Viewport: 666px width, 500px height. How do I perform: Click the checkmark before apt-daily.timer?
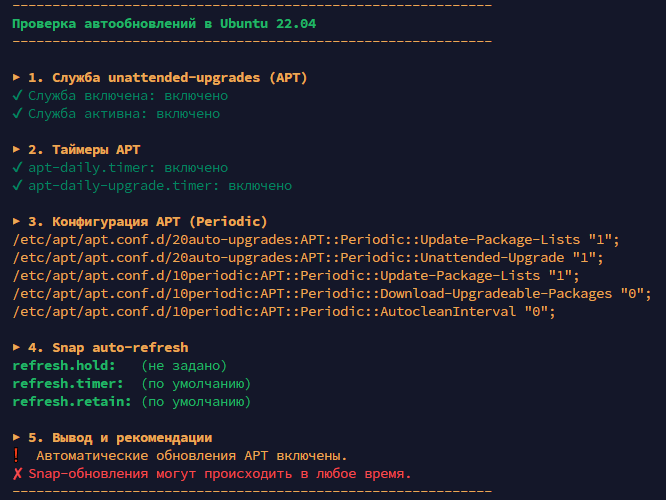17,167
